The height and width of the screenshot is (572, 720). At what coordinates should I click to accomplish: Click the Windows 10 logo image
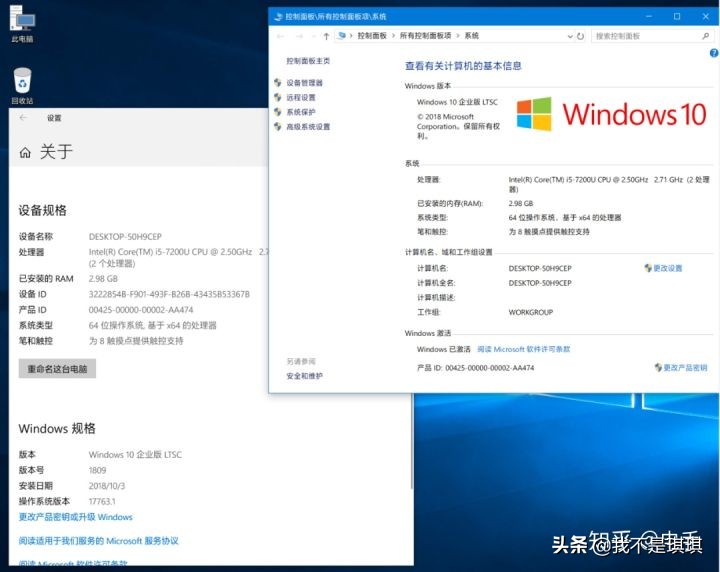click(x=611, y=114)
